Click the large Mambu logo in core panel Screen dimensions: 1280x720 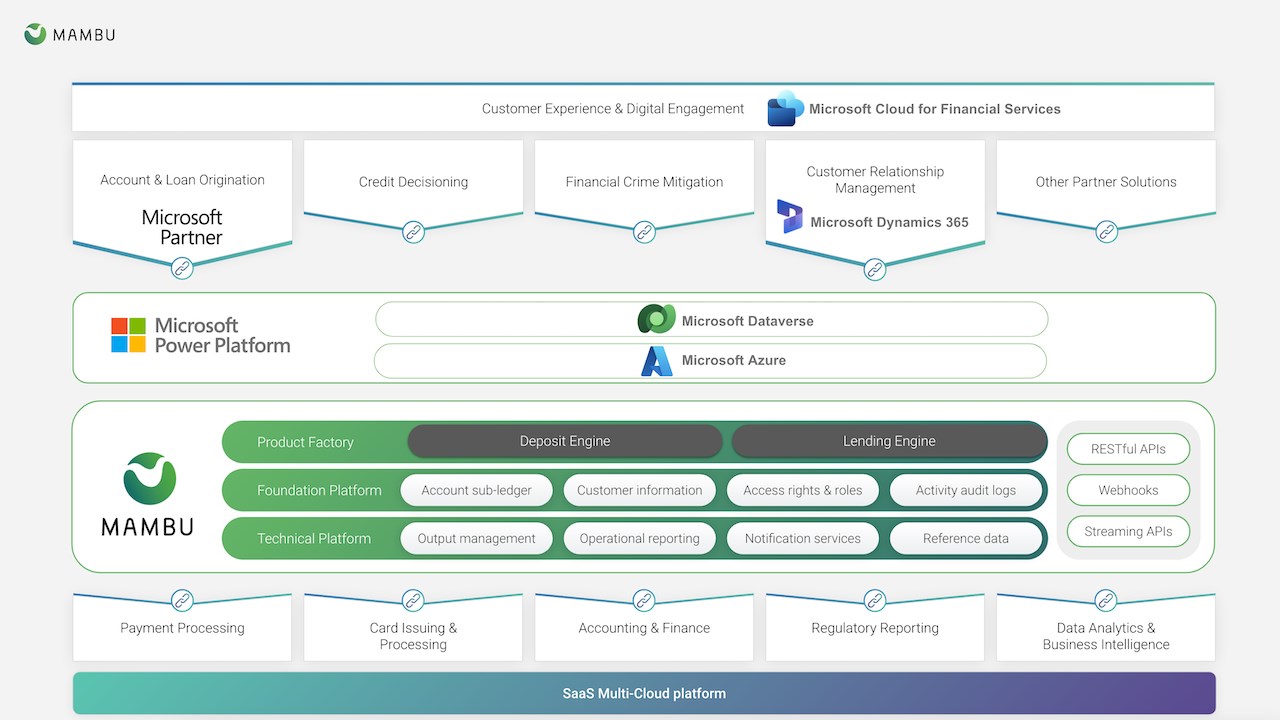148,494
